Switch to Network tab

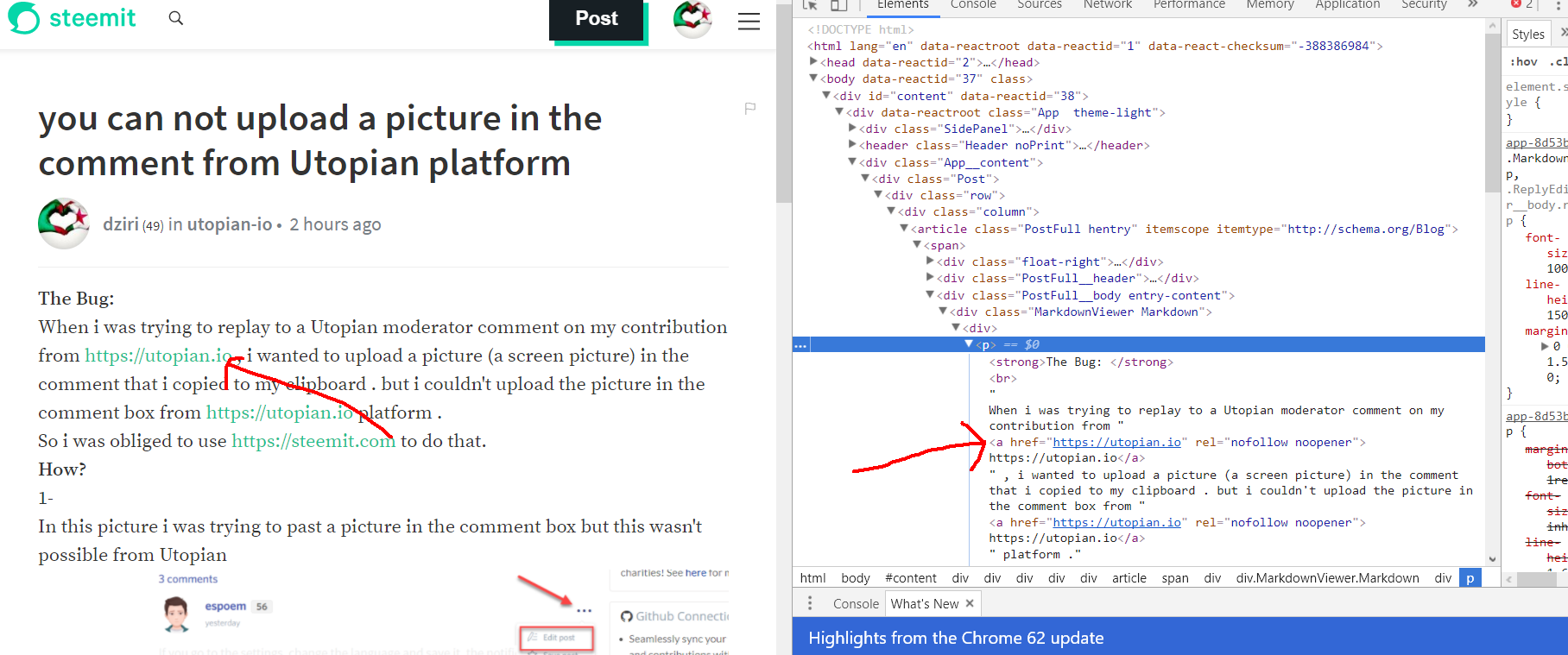(x=1108, y=5)
